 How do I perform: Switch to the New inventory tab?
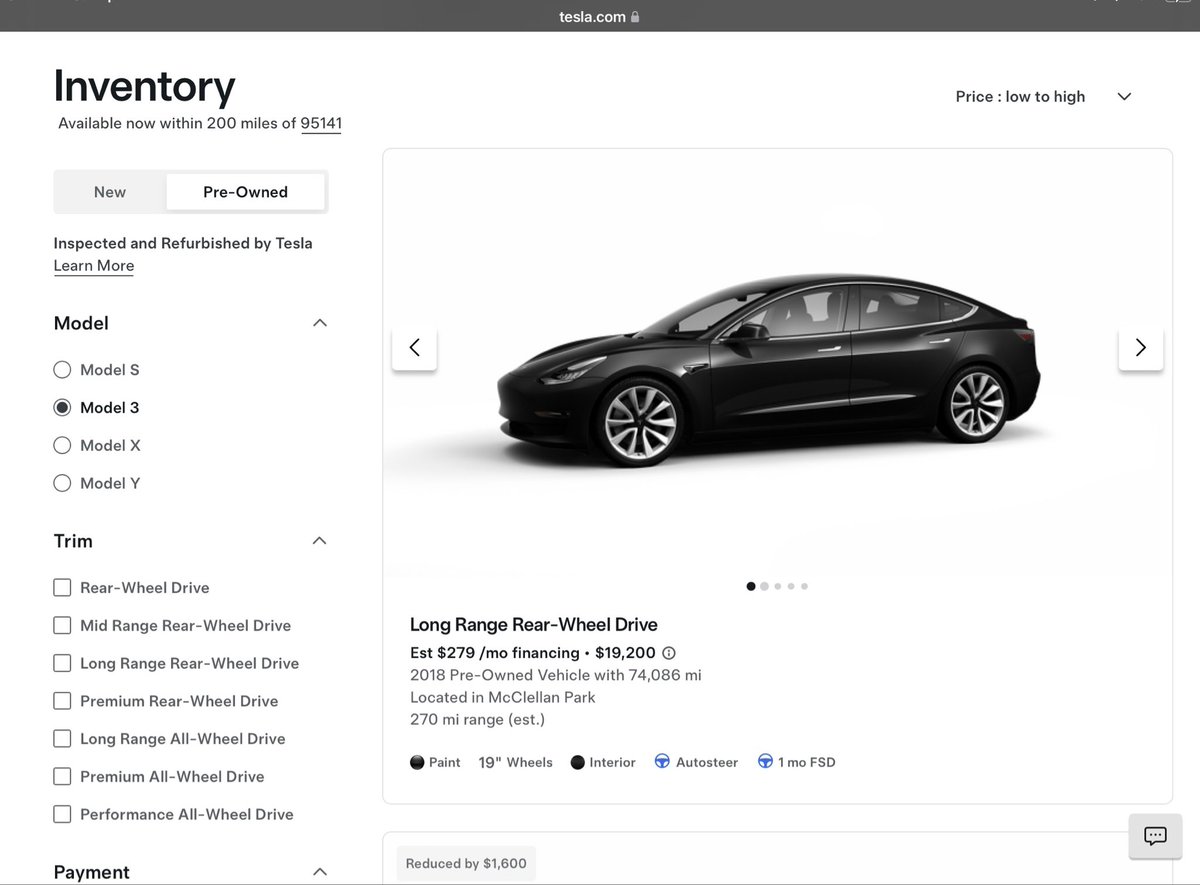coord(110,192)
